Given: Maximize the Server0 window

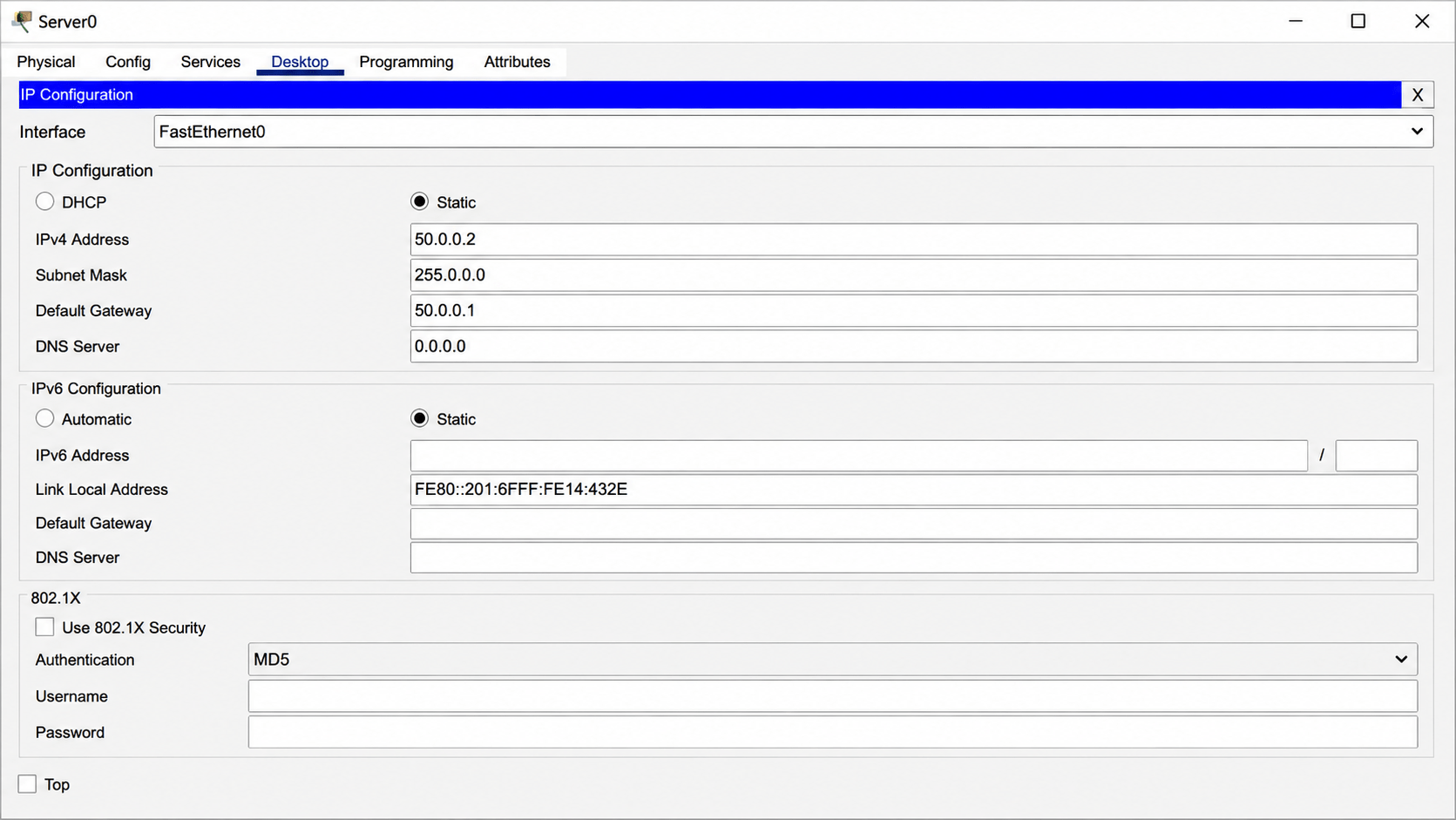Looking at the screenshot, I should pyautogui.click(x=1358, y=21).
